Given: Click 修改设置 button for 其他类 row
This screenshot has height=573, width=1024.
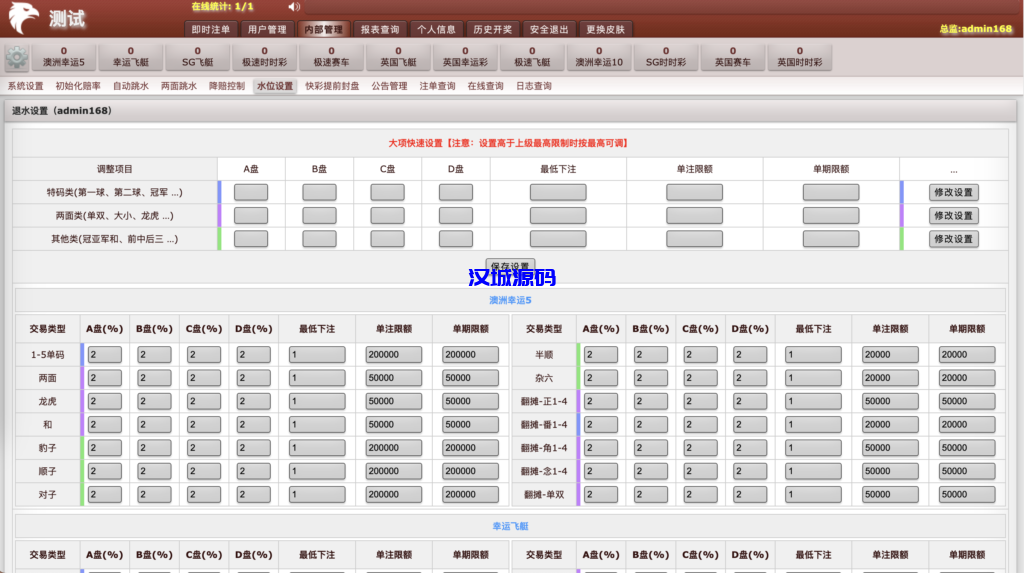Looking at the screenshot, I should 954,239.
